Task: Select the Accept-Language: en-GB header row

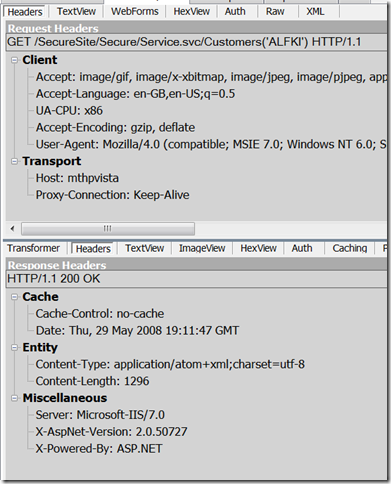Action: tap(135, 94)
